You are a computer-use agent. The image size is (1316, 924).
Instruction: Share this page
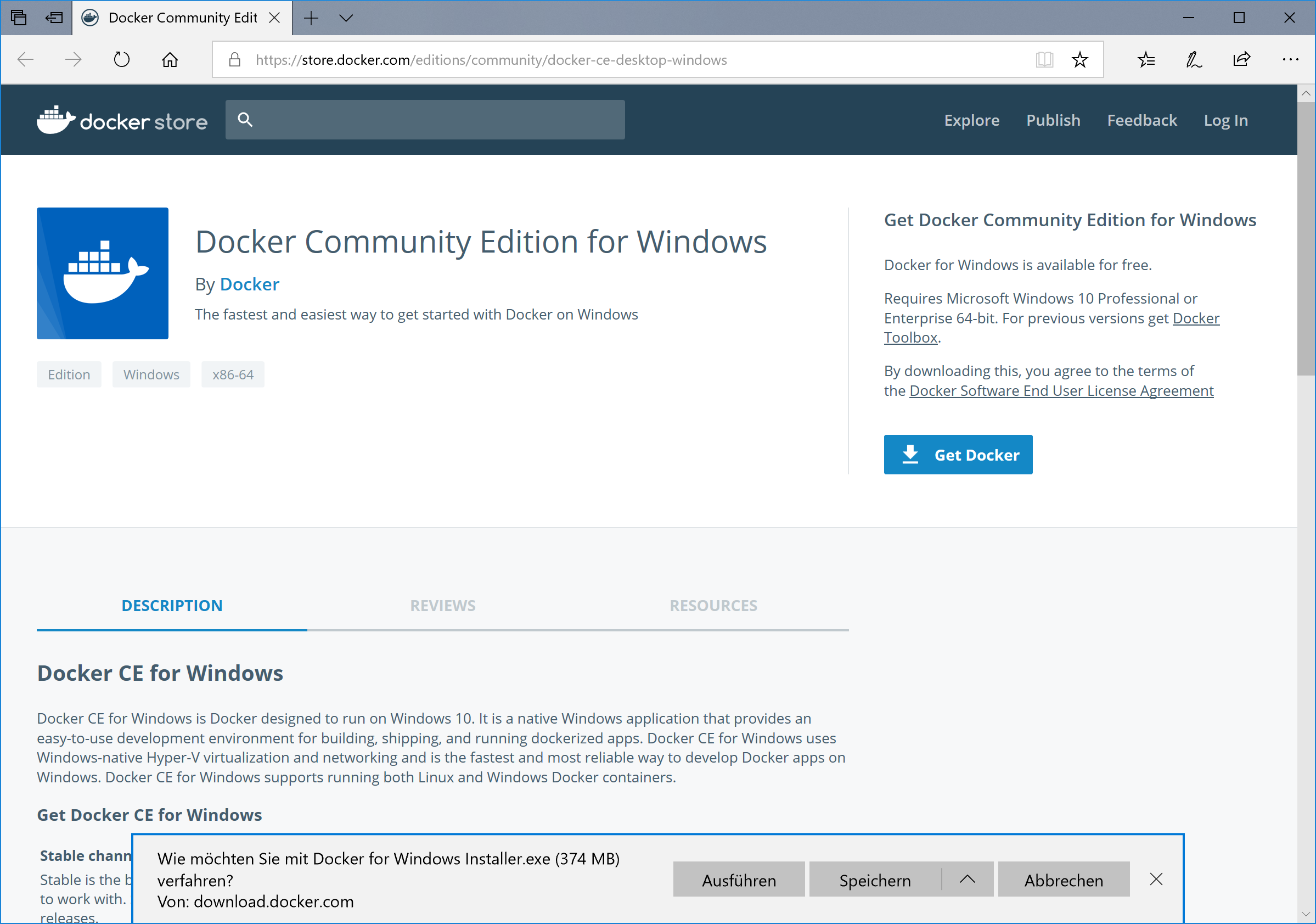tap(1241, 59)
